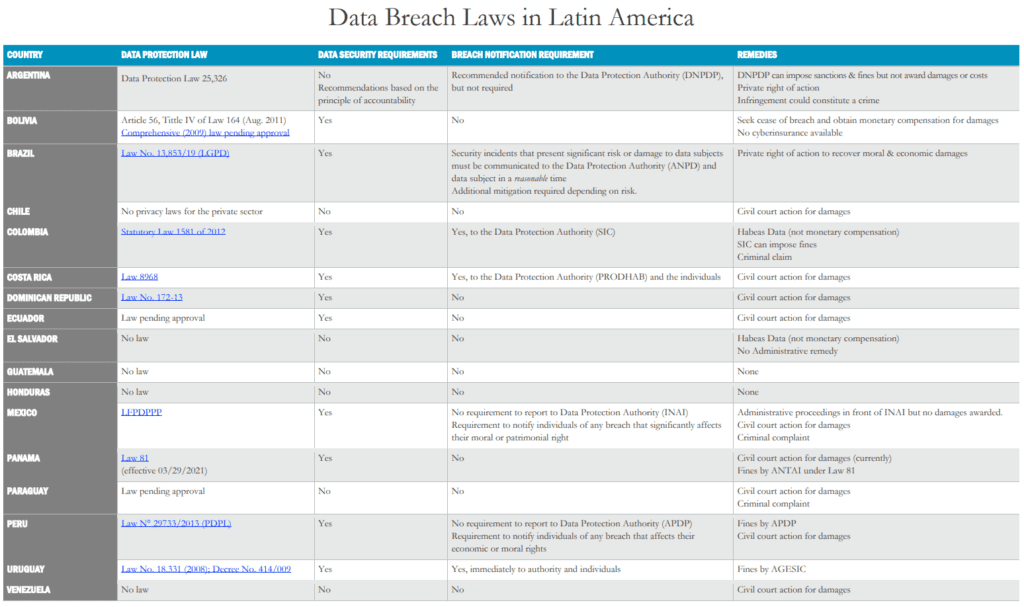This screenshot has width=1024, height=607.
Task: Open the Law No. 13,853/19 (LGPD) link
Action: [x=174, y=154]
